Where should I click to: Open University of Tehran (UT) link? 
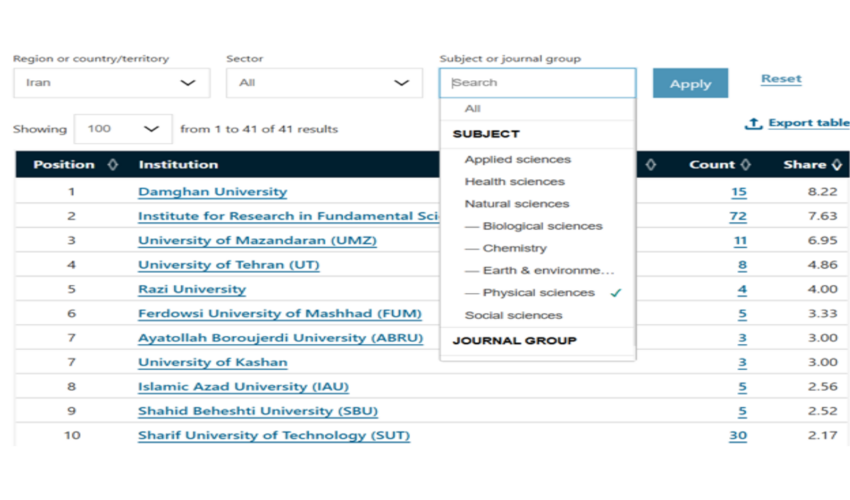pyautogui.click(x=228, y=265)
